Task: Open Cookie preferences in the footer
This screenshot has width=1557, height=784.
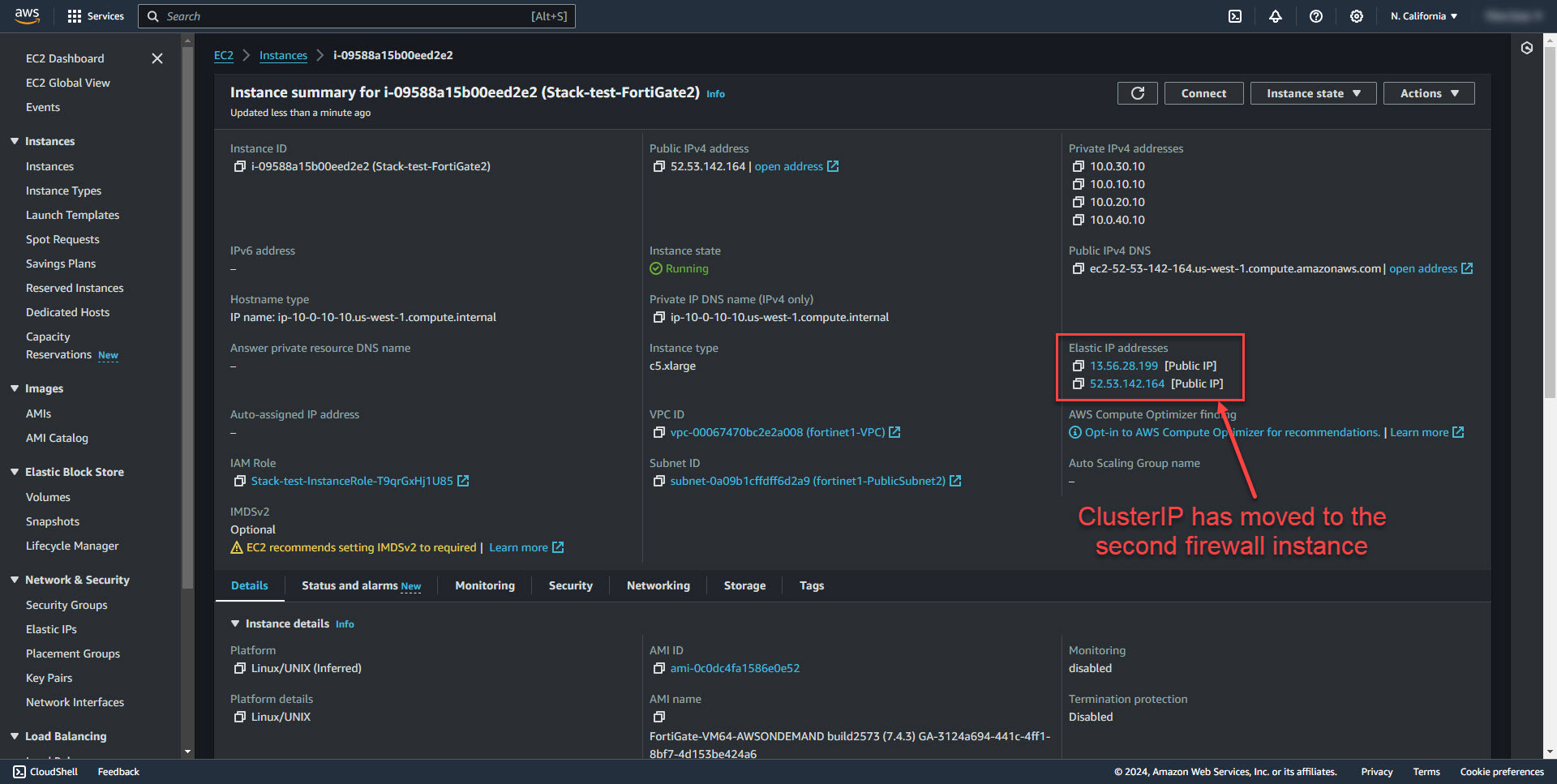Action: coord(1502,772)
